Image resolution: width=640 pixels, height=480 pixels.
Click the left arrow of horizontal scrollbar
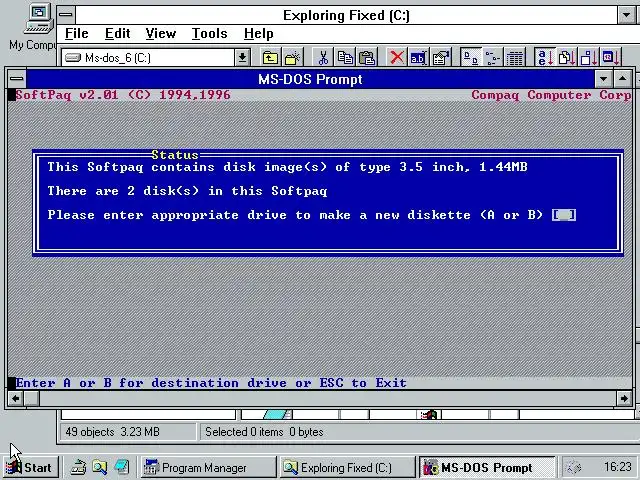[16, 398]
